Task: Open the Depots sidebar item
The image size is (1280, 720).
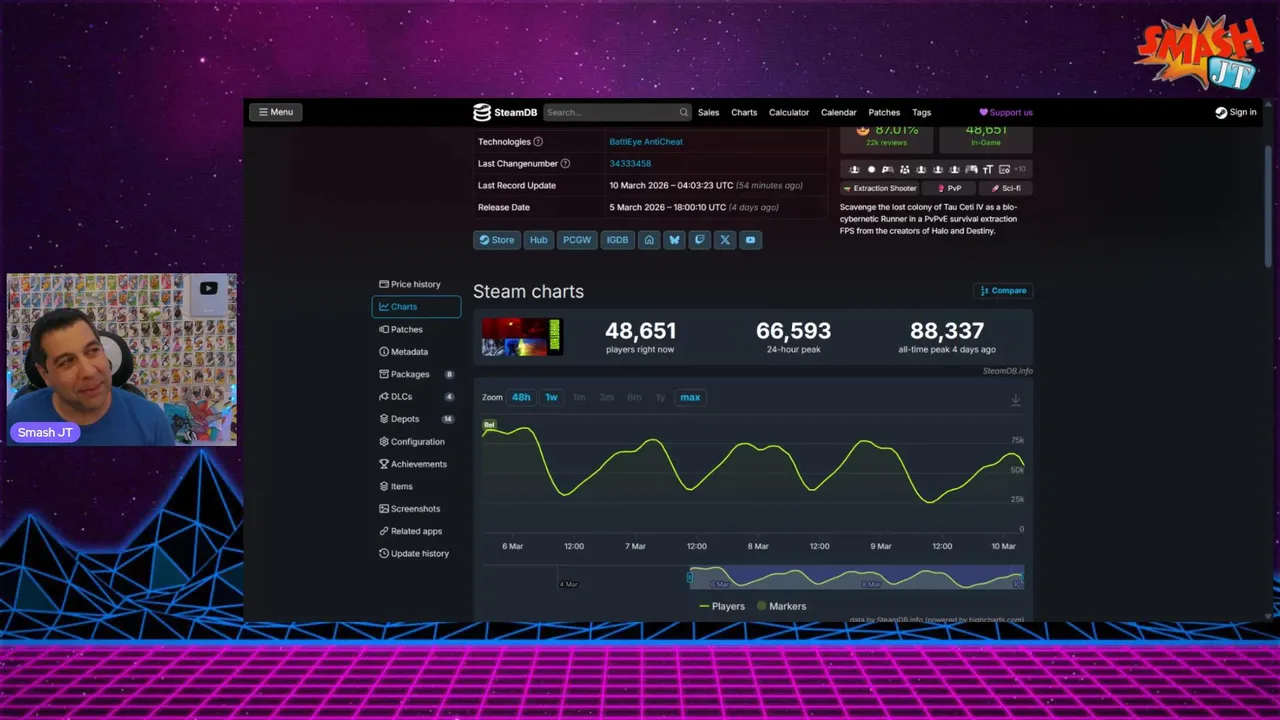Action: pyautogui.click(x=416, y=419)
